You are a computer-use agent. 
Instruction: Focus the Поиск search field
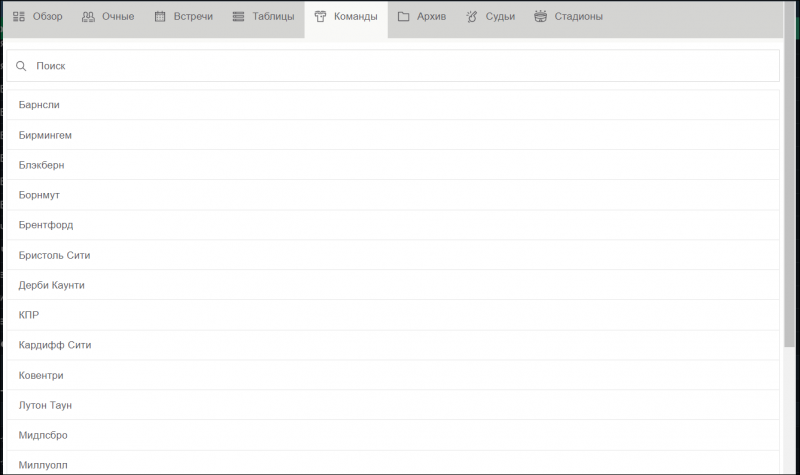tap(393, 66)
